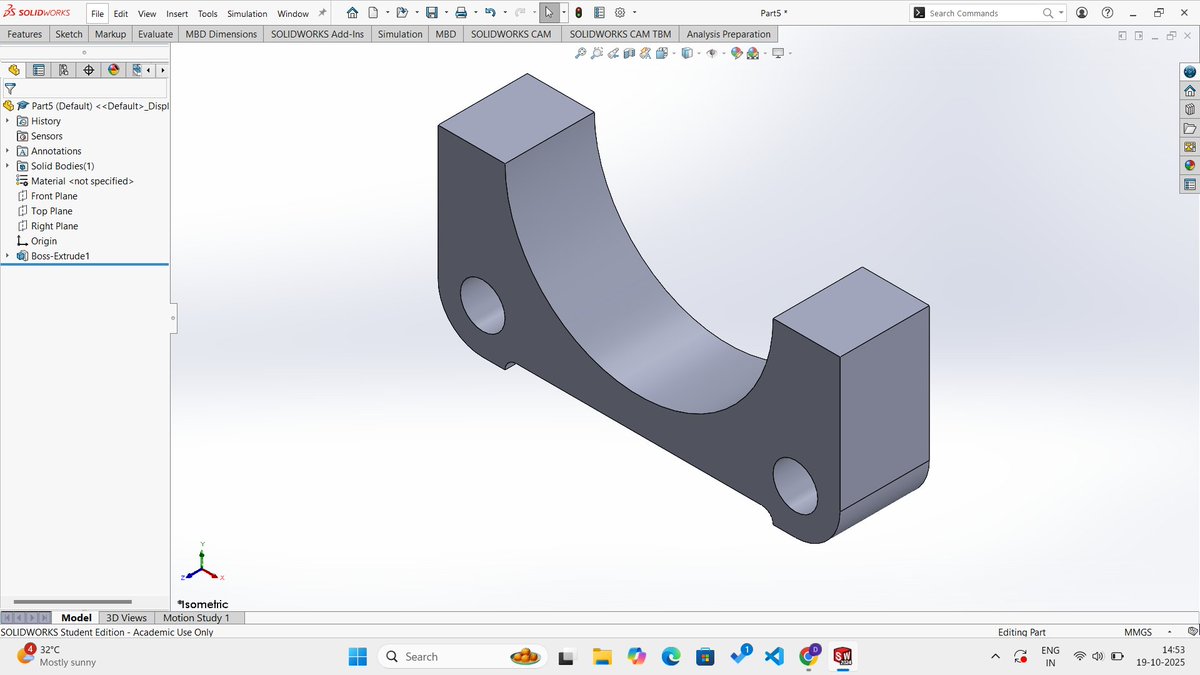Open the Motion Study 1 tab
Viewport: 1200px width, 675px height.
[x=196, y=618]
